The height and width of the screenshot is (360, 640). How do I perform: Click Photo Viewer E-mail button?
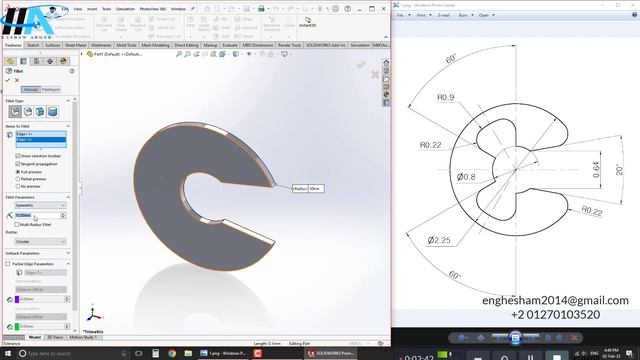[x=443, y=15]
